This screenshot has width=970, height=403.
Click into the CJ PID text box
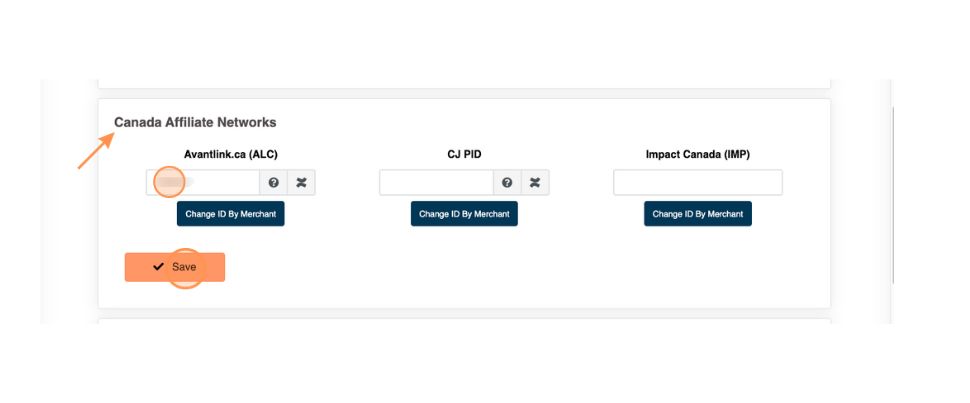(x=437, y=183)
